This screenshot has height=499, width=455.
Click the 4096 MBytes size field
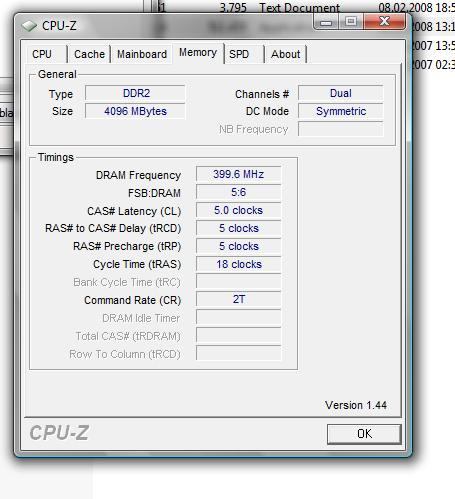135,111
